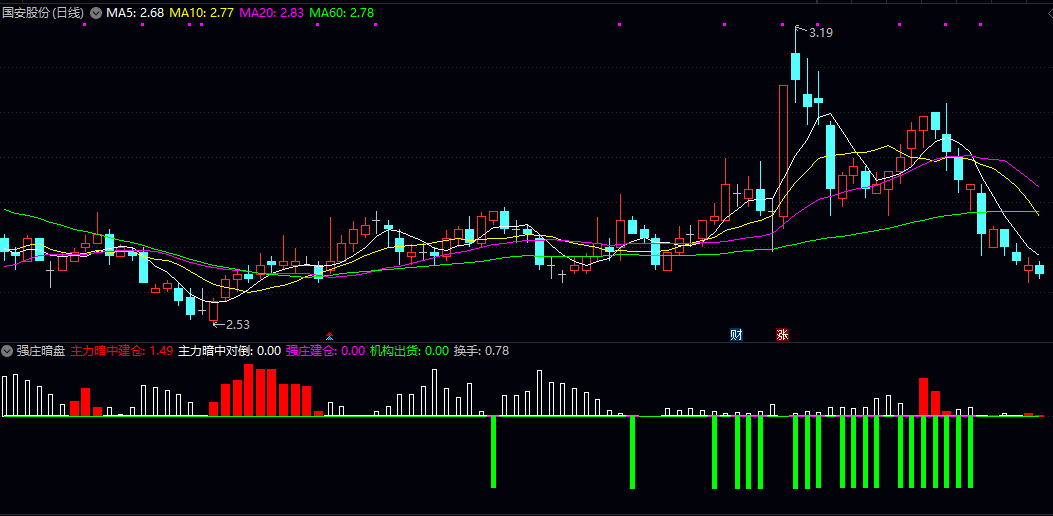This screenshot has height=516, width=1053.
Task: Click the 强庄暗盘 indicator name
Action: [41, 350]
